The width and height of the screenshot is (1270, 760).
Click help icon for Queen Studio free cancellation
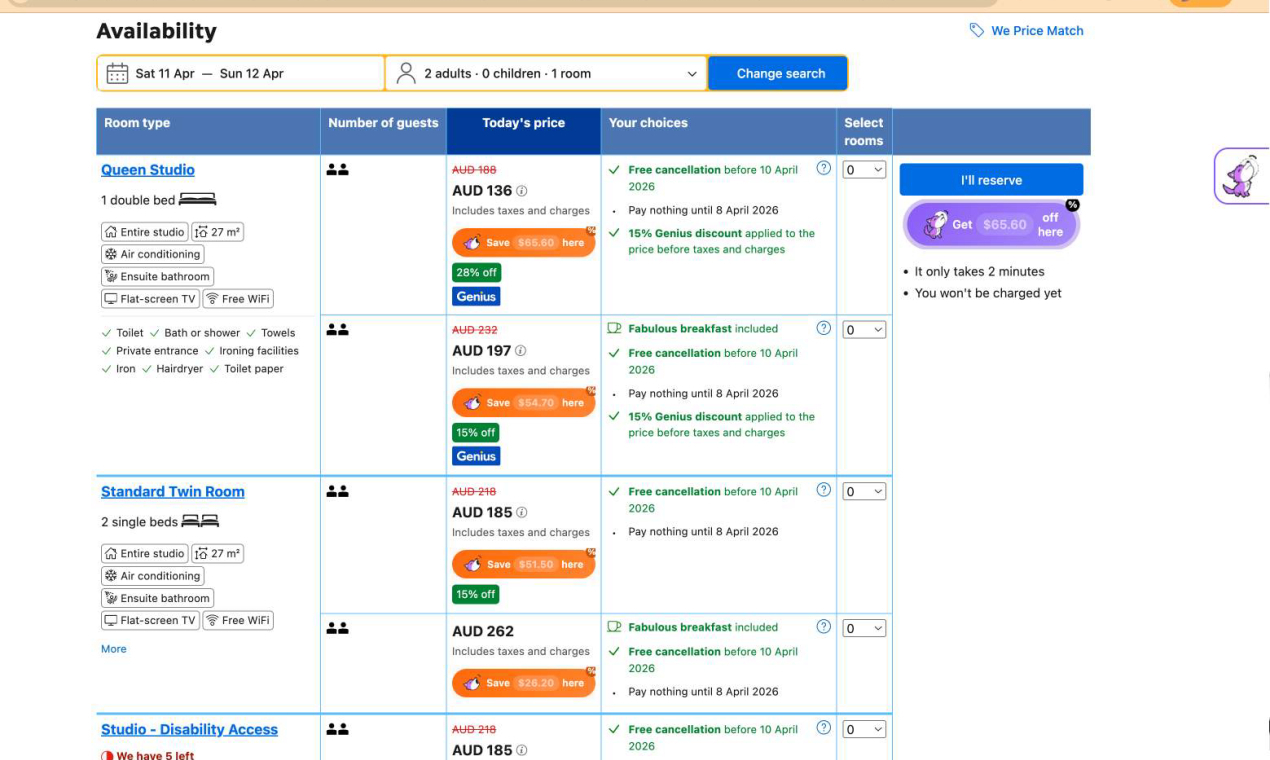(823, 168)
